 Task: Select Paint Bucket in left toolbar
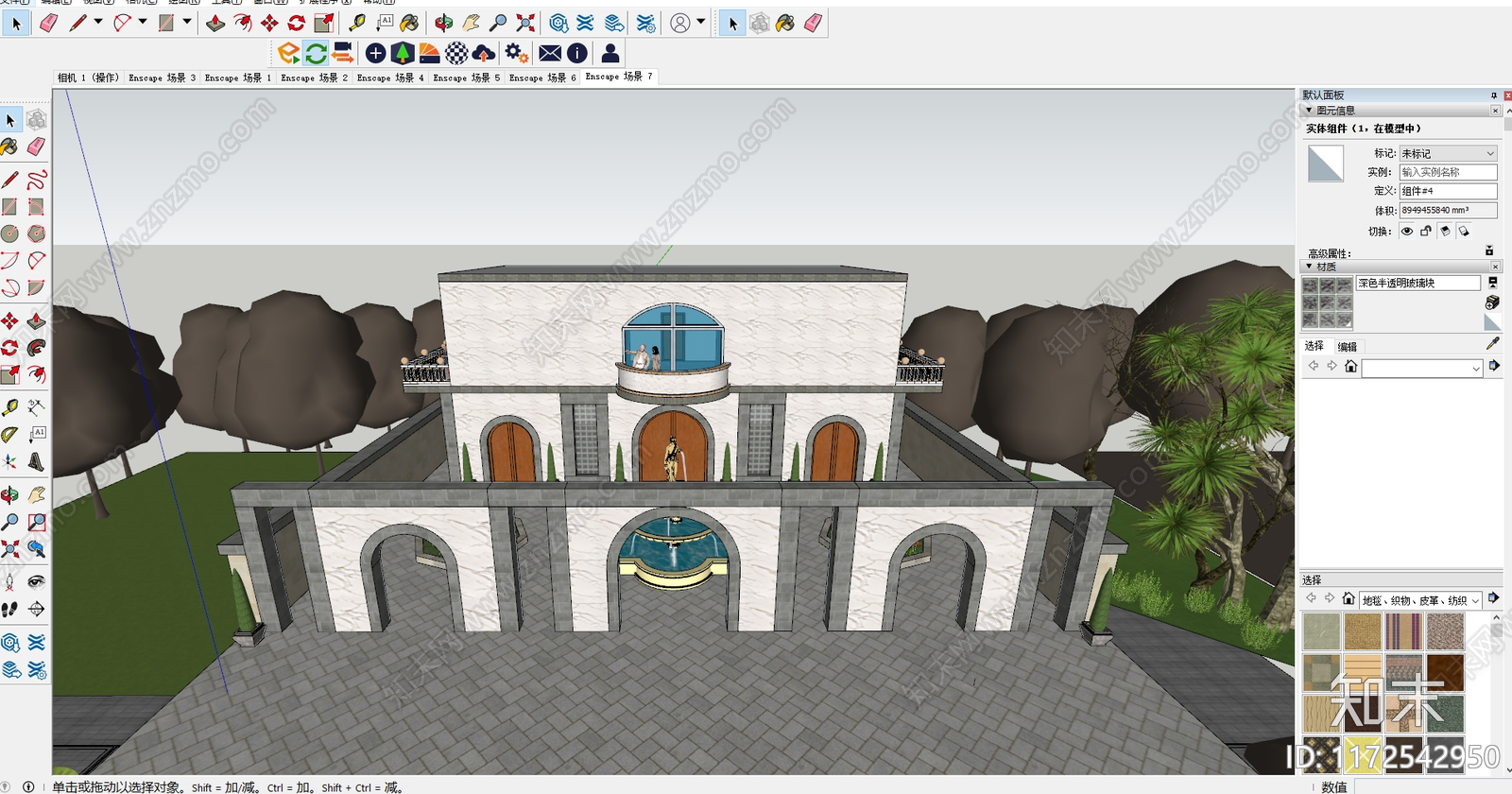pyautogui.click(x=9, y=147)
